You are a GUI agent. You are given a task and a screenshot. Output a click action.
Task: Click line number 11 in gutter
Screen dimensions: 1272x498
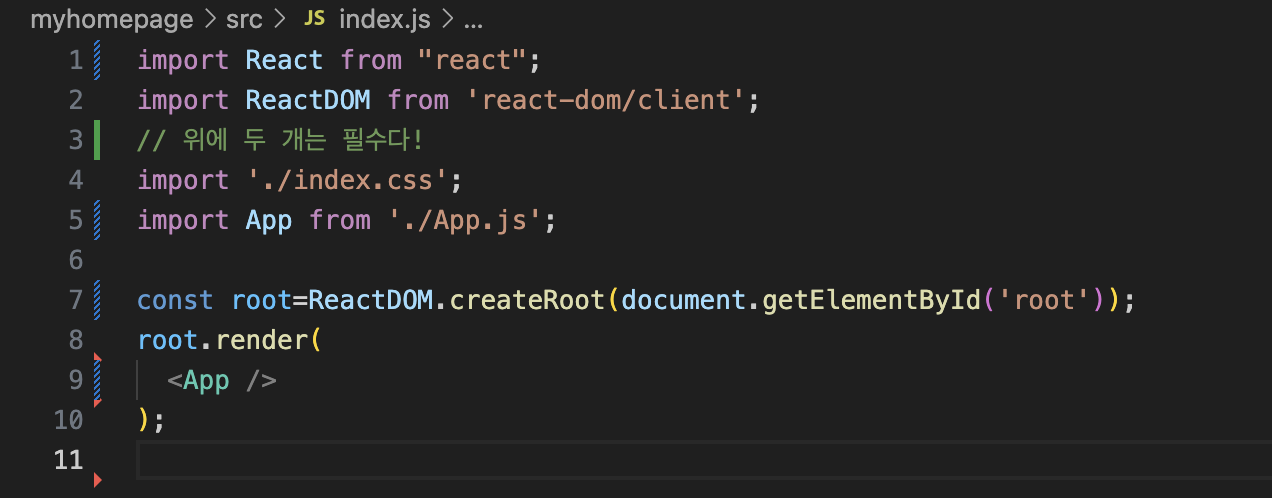tap(68, 460)
